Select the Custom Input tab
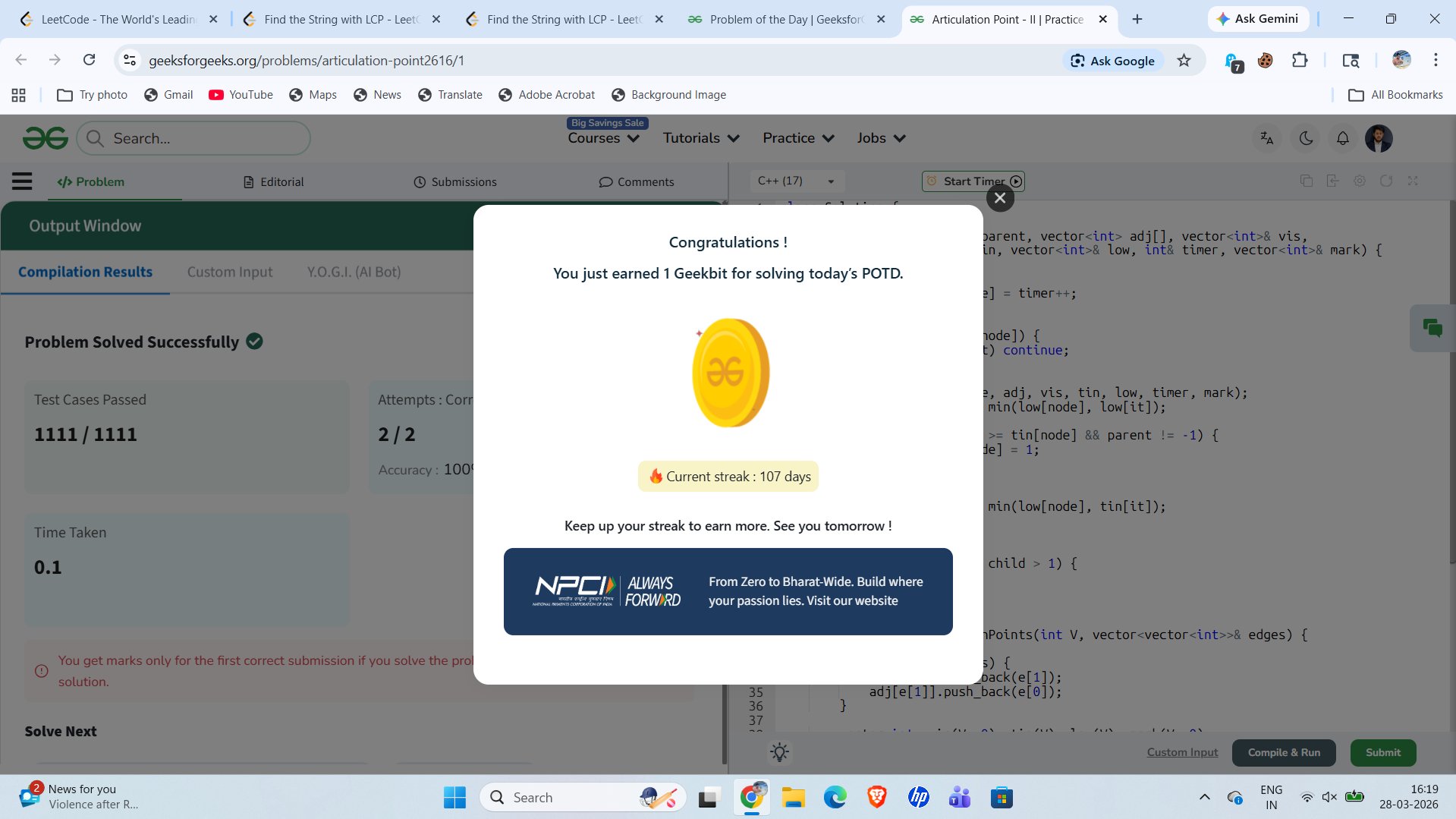 [230, 272]
